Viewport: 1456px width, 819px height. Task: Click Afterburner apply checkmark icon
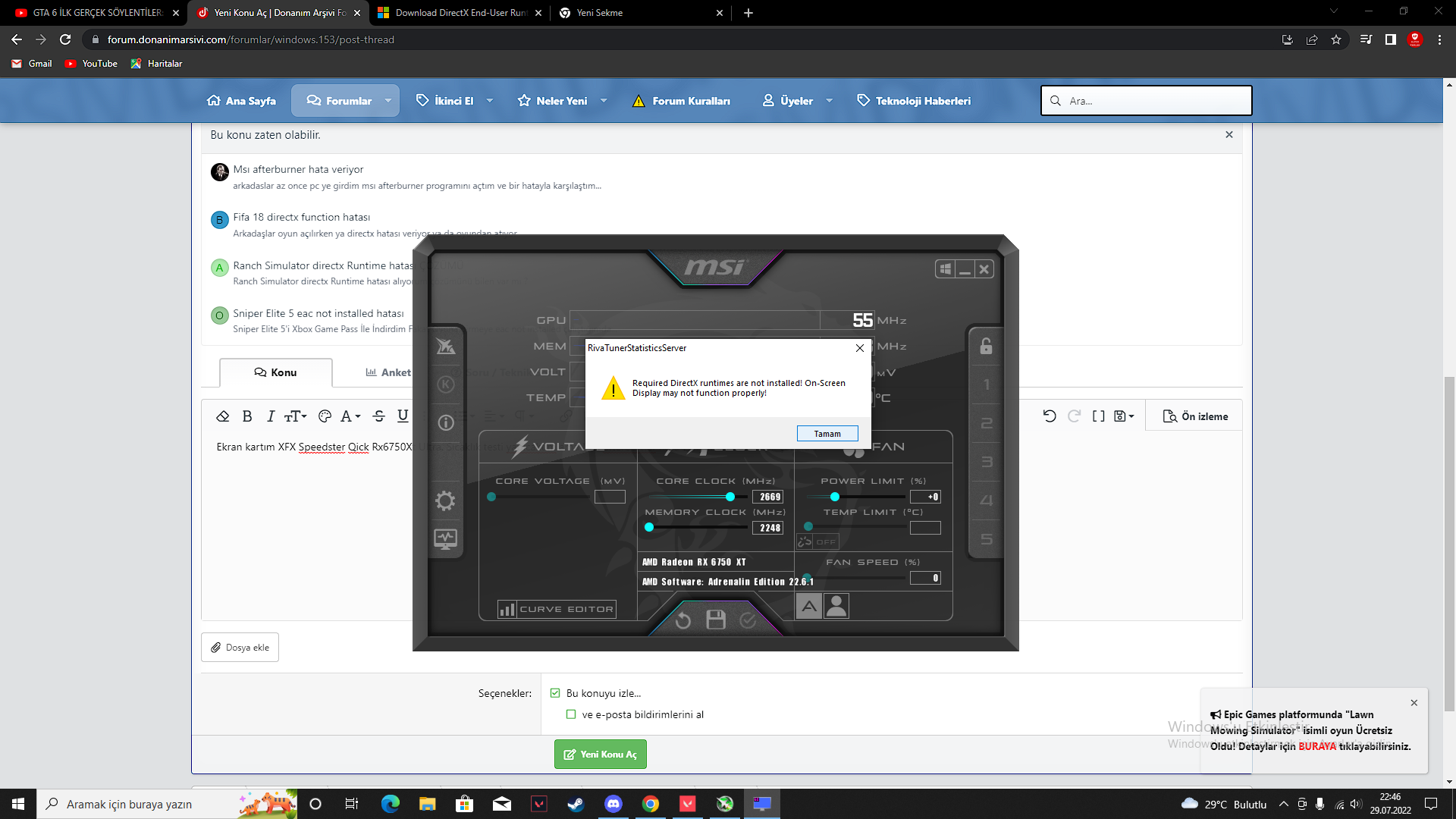pyautogui.click(x=748, y=620)
